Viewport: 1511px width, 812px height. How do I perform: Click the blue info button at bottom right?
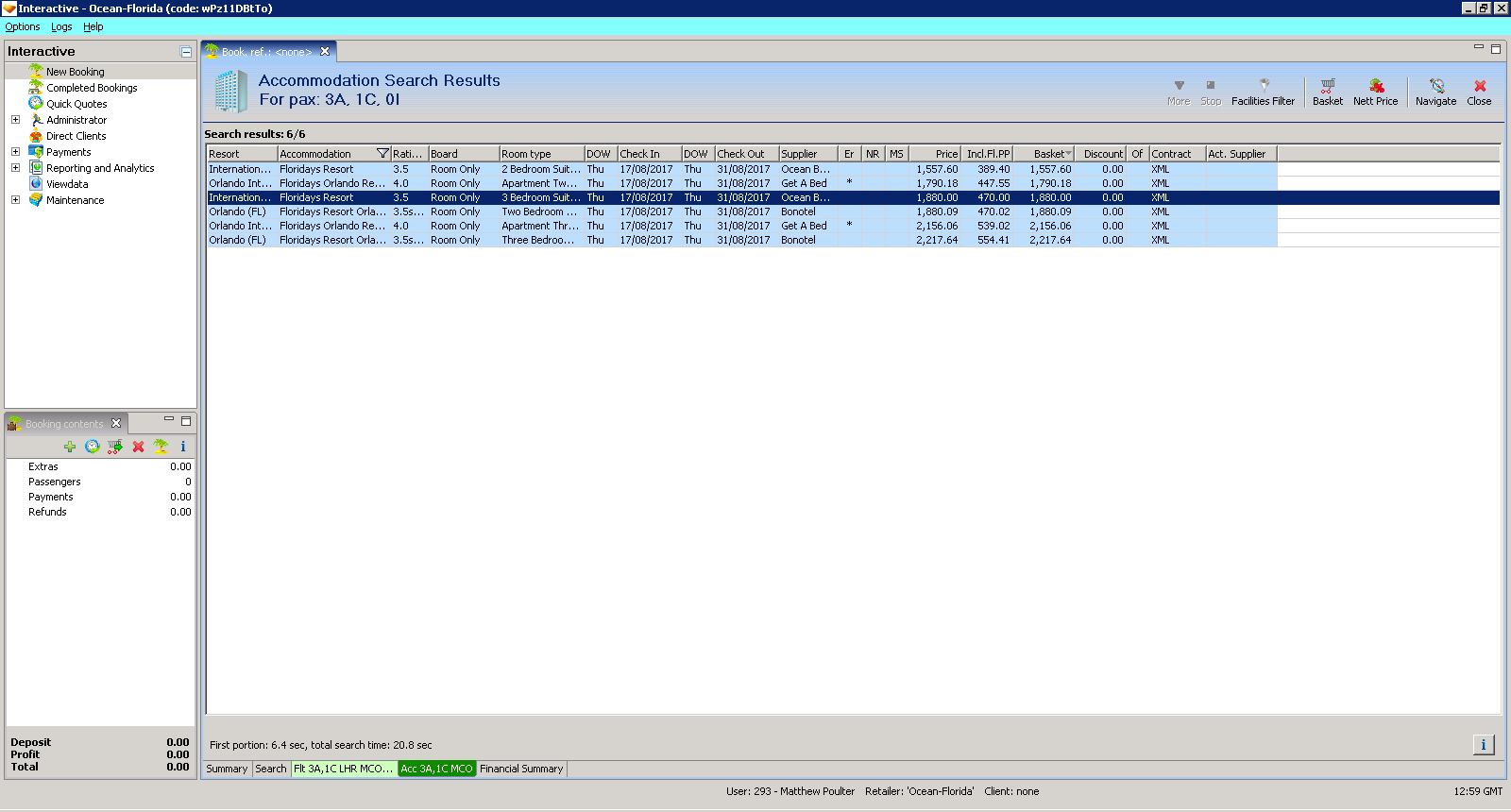(1484, 745)
